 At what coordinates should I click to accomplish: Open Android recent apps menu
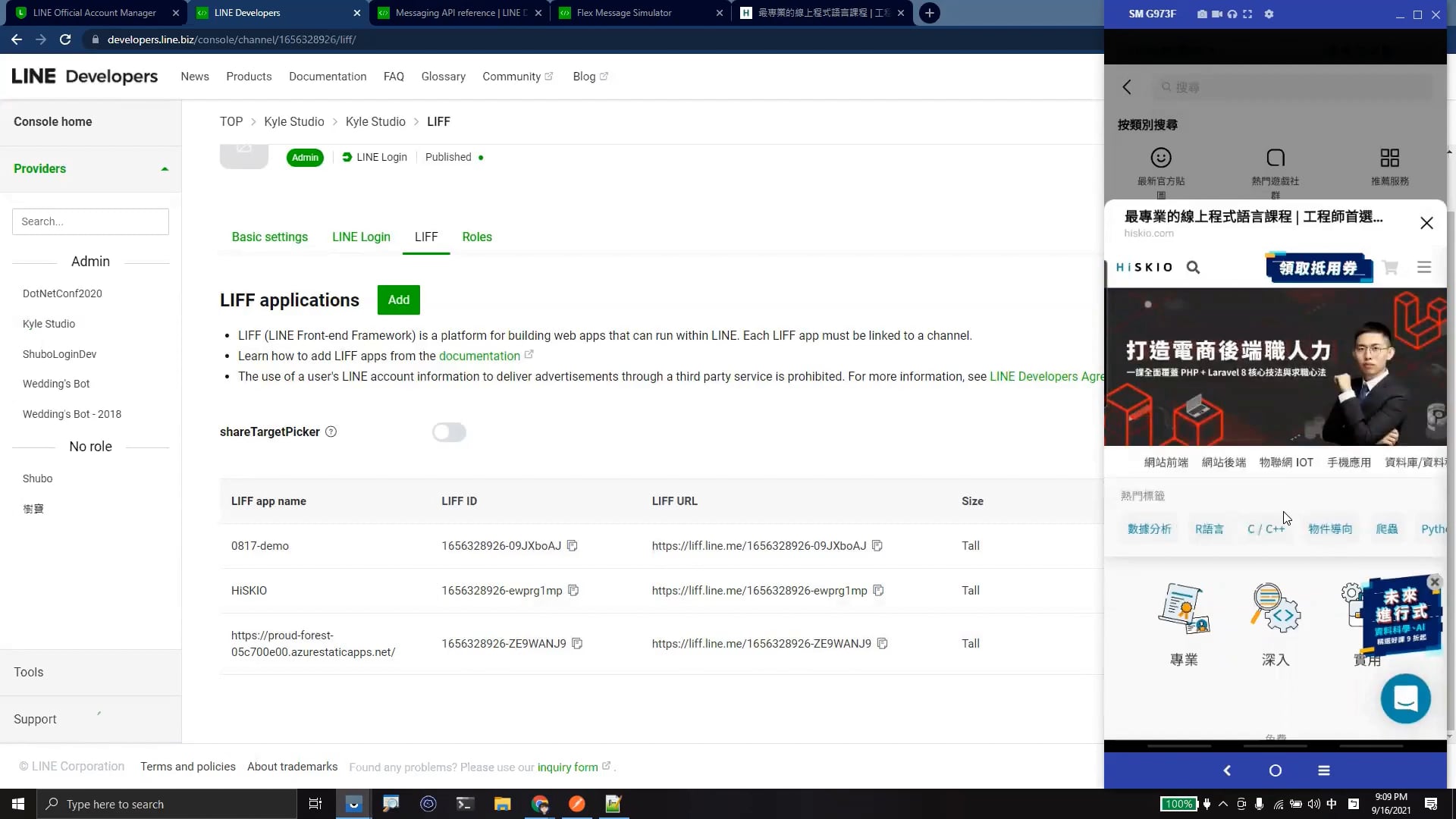[x=1324, y=770]
